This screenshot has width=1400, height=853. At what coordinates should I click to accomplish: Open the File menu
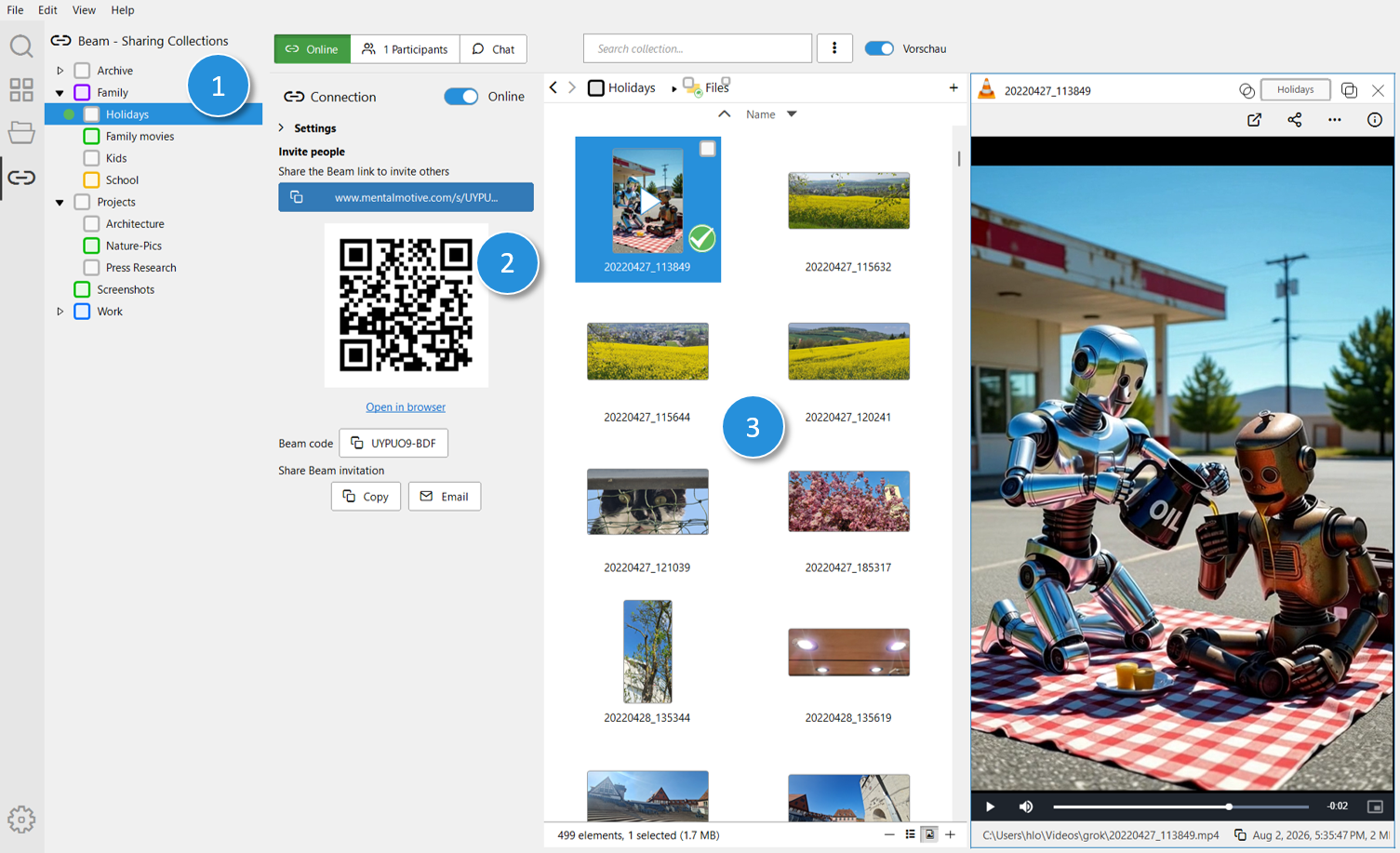pyautogui.click(x=15, y=10)
